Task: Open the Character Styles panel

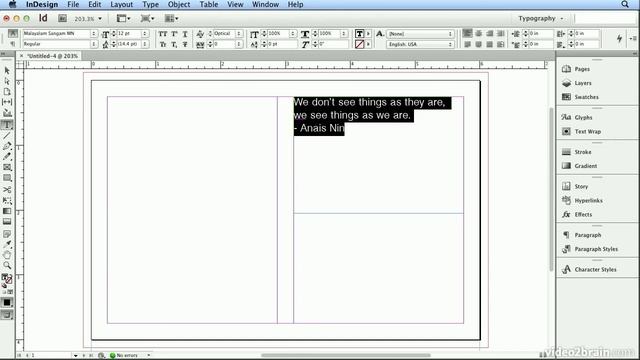Action: point(597,269)
